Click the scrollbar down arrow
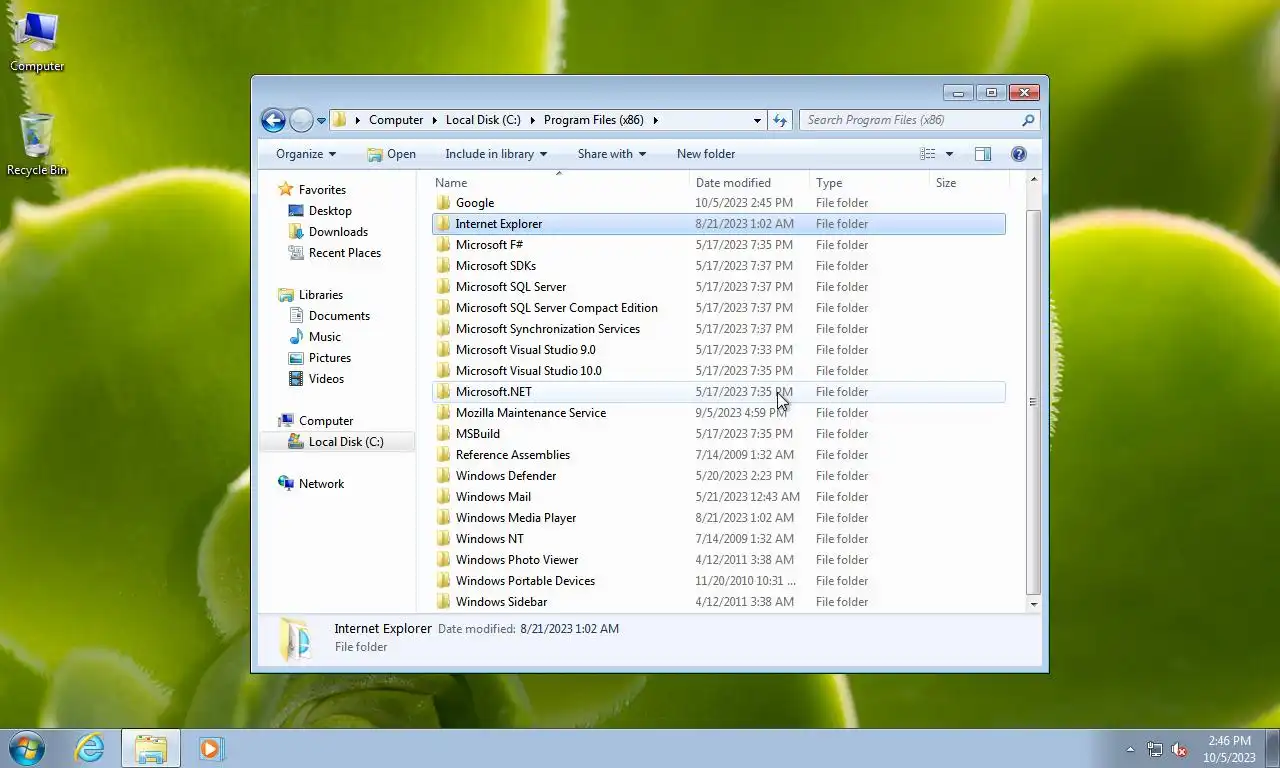 click(x=1033, y=604)
